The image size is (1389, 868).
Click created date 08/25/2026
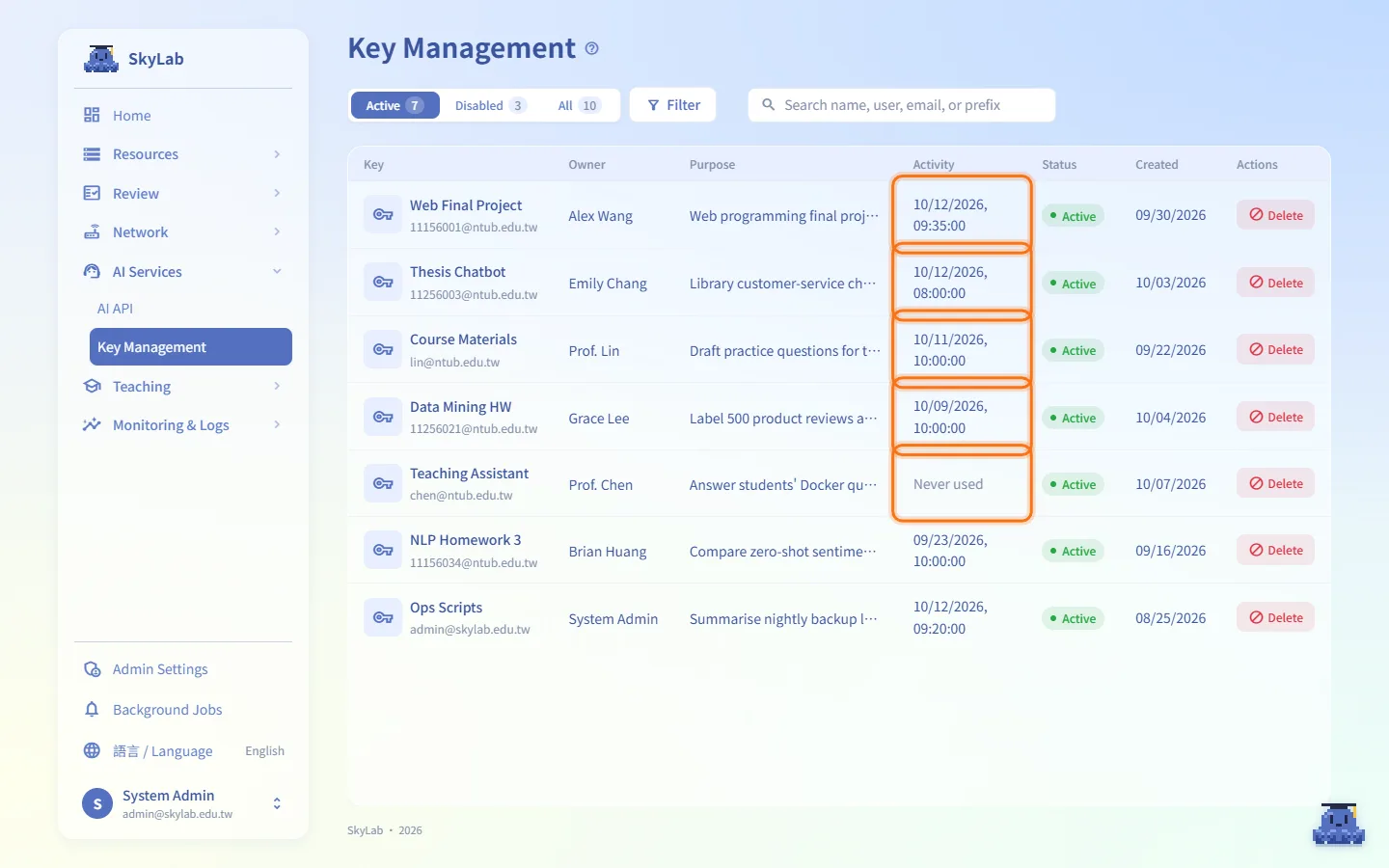(1170, 618)
